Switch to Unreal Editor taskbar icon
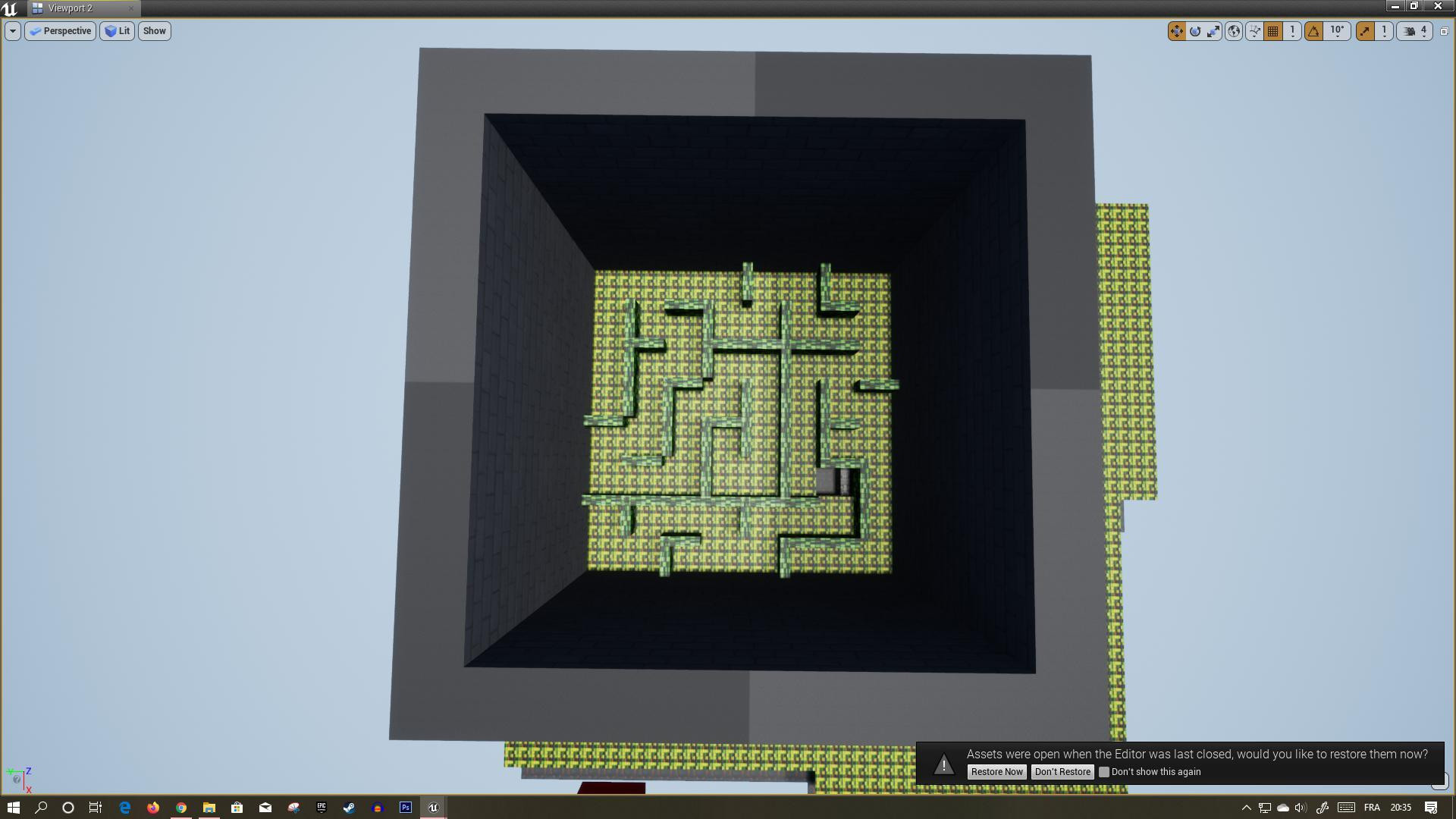This screenshot has width=1456, height=819. pyautogui.click(x=434, y=808)
